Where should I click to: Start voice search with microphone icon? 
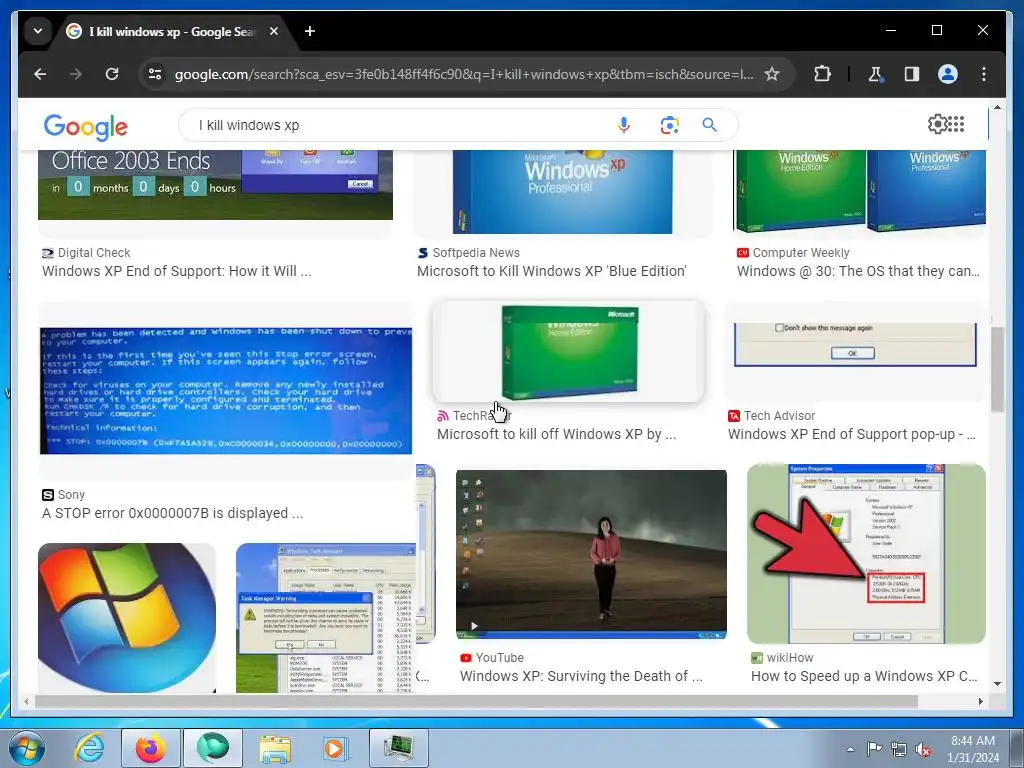pyautogui.click(x=624, y=125)
